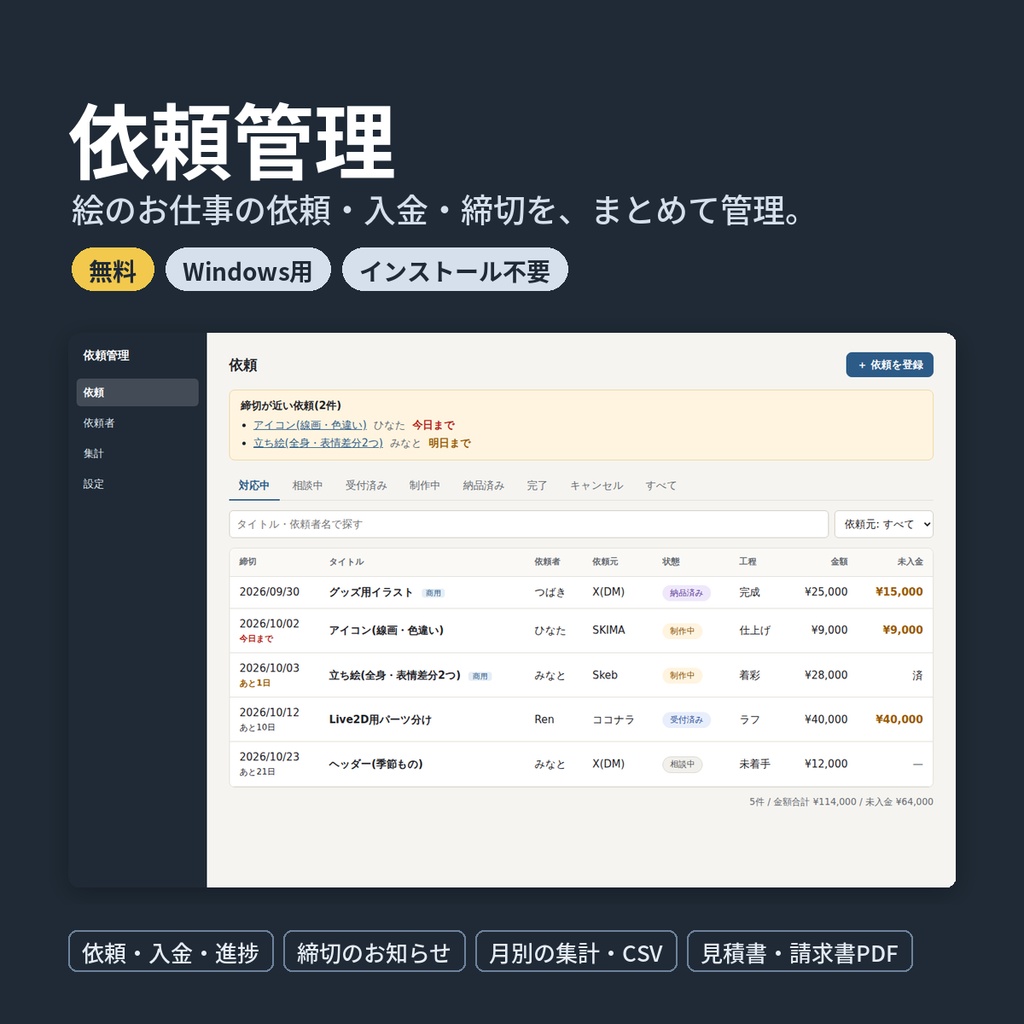Switch to the 相談中 tab
The height and width of the screenshot is (1024, 1024).
(x=307, y=485)
